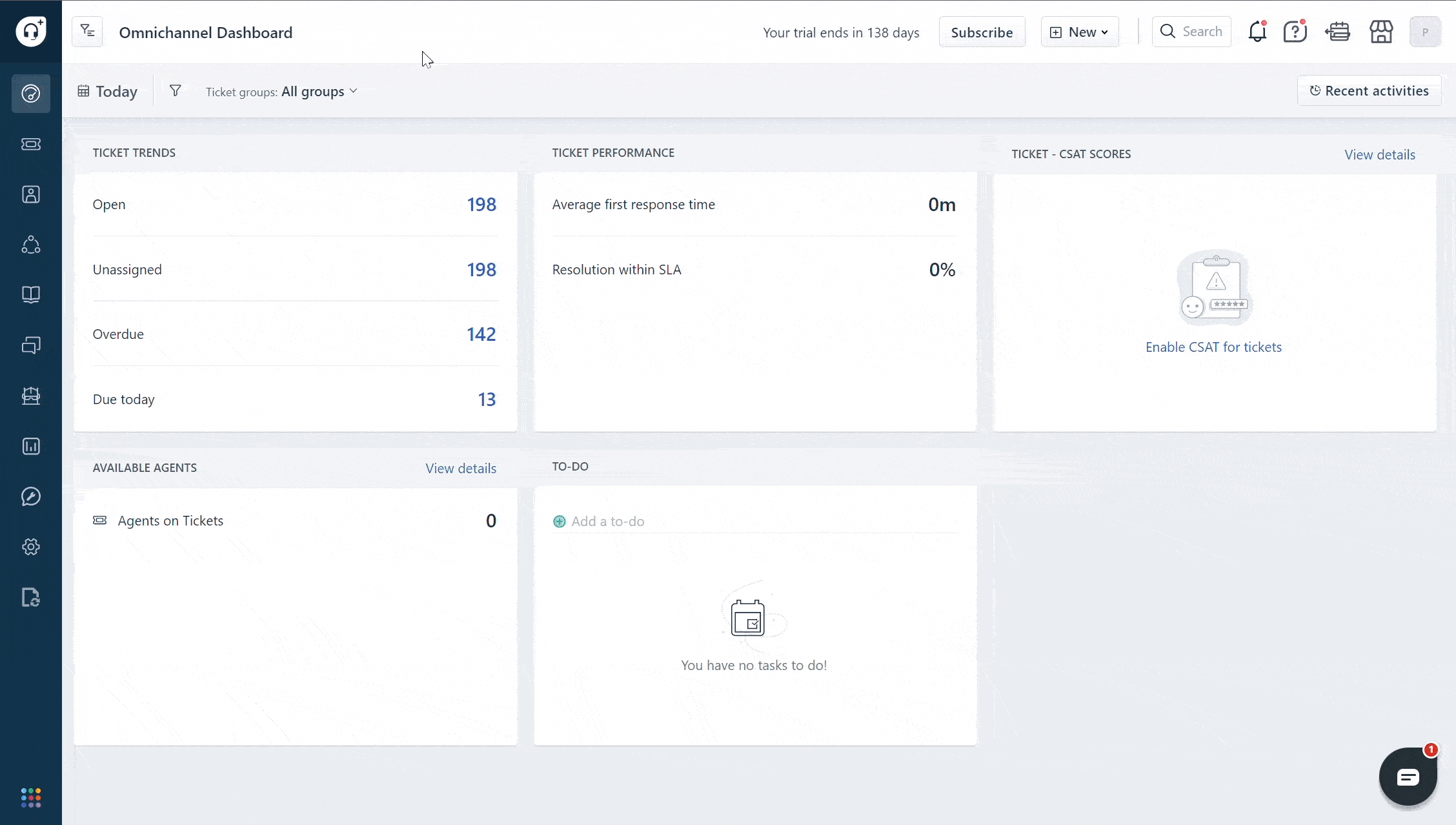Open the Tickets icon in sidebar
The image size is (1456, 825).
click(31, 144)
